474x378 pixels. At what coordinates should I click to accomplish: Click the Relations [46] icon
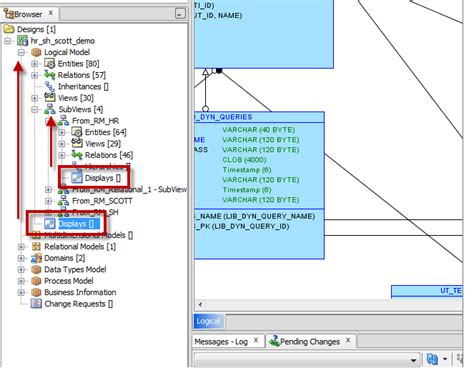(x=77, y=155)
